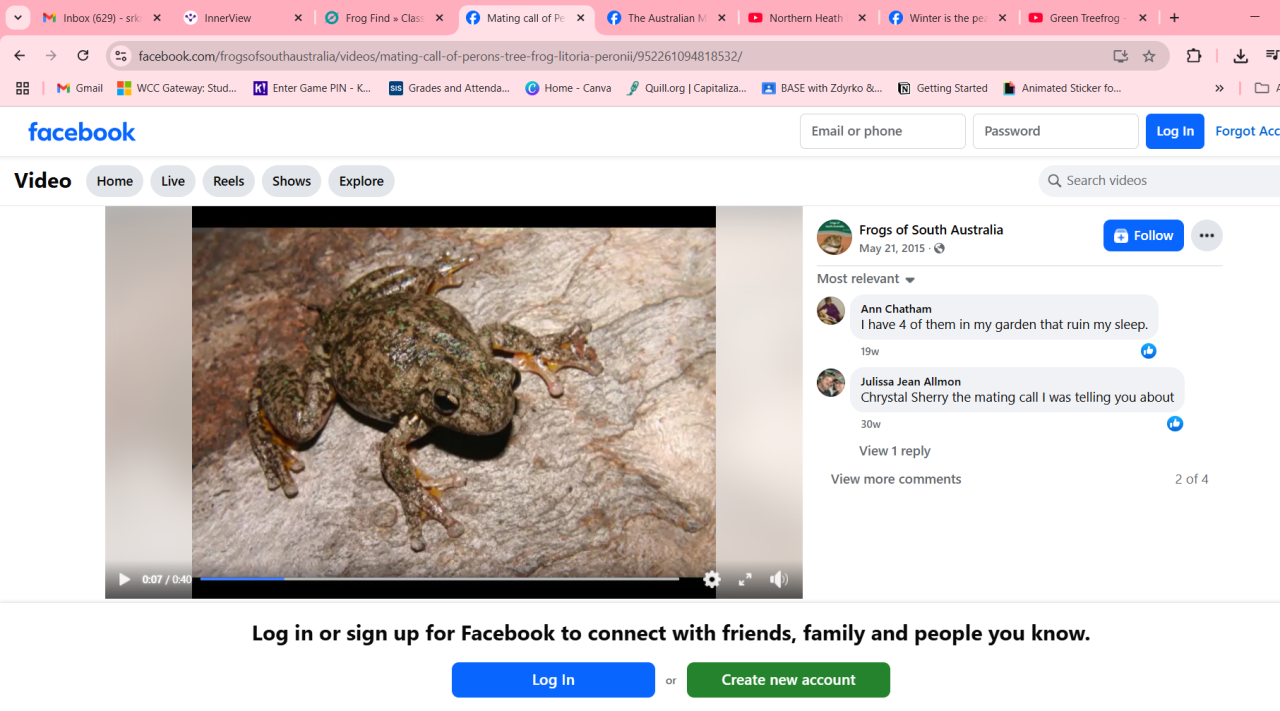Click the facebook logo
The image size is (1280, 711).
pos(81,131)
